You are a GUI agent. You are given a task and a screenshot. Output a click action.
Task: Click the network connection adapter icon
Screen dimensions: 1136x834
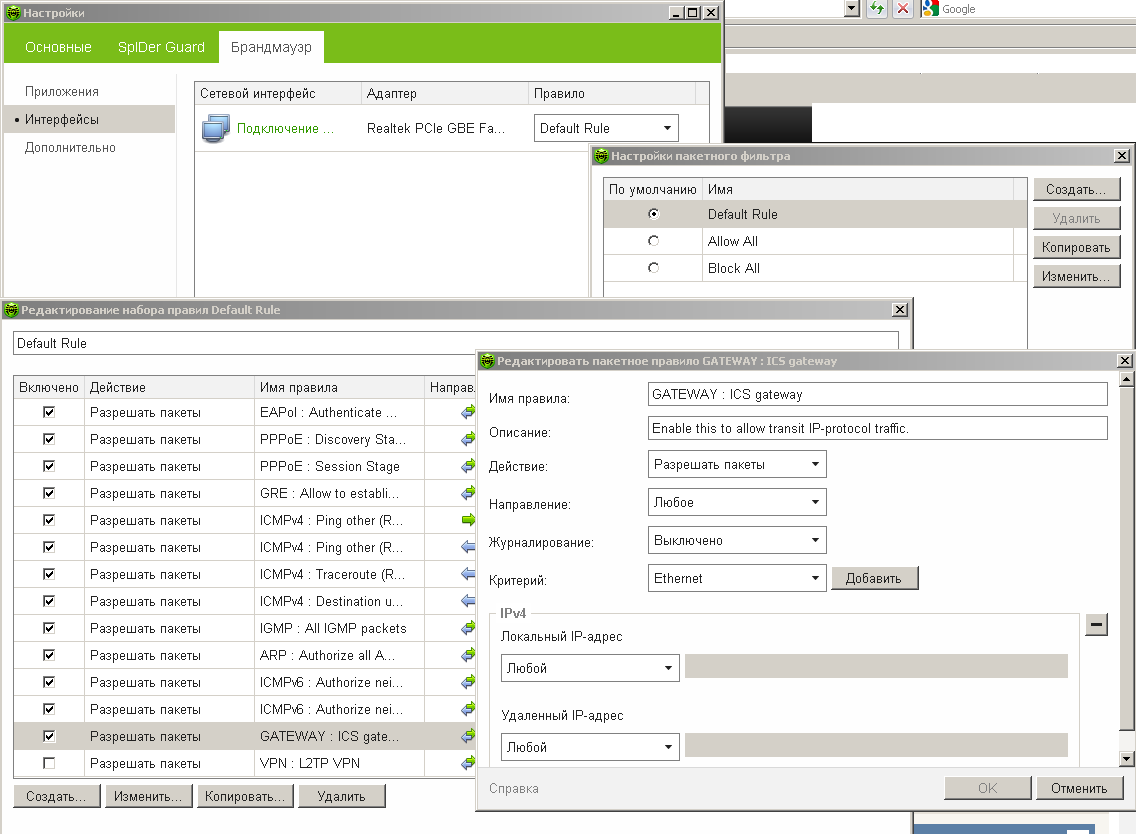click(216, 128)
